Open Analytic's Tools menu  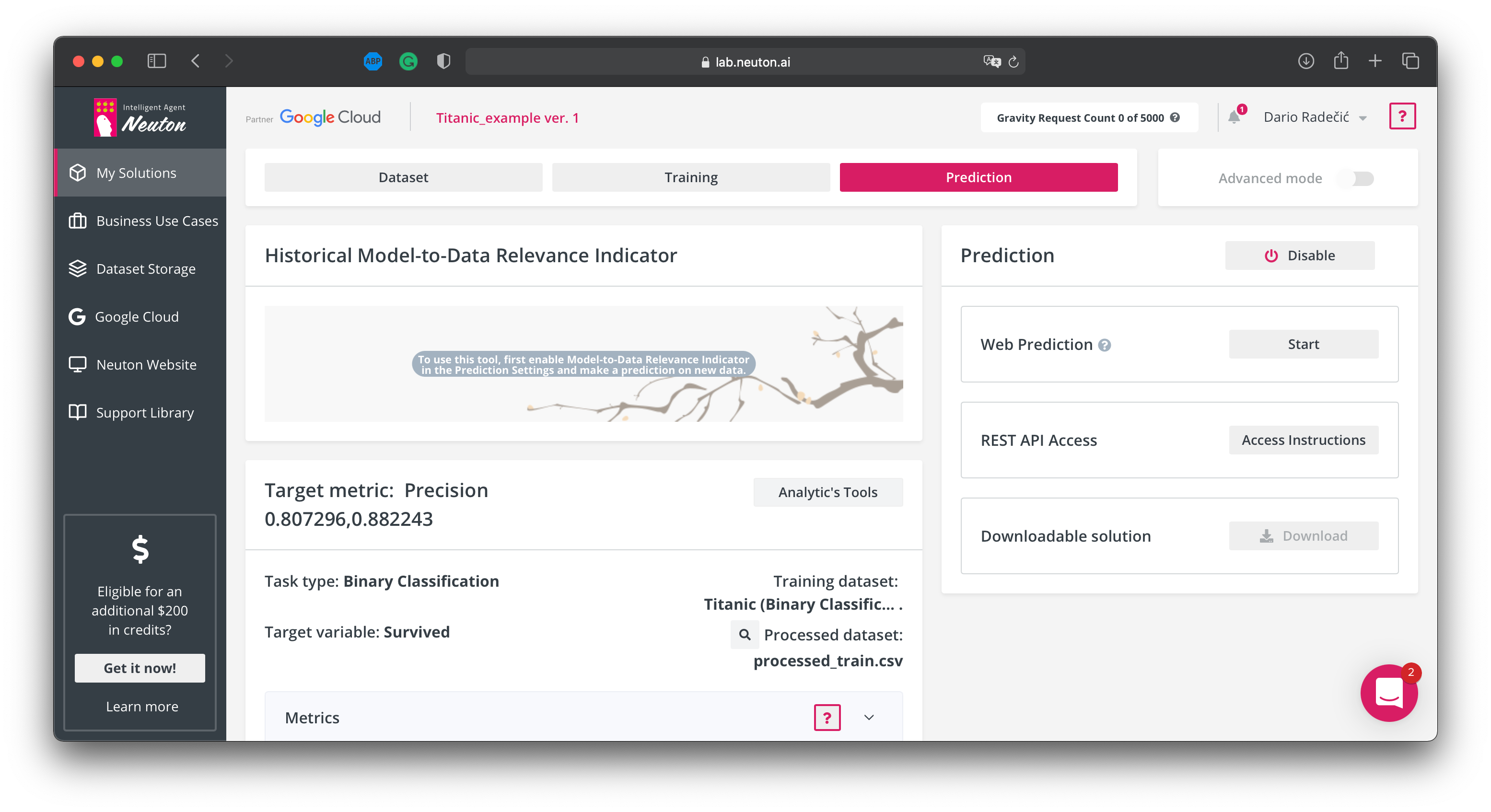click(827, 493)
